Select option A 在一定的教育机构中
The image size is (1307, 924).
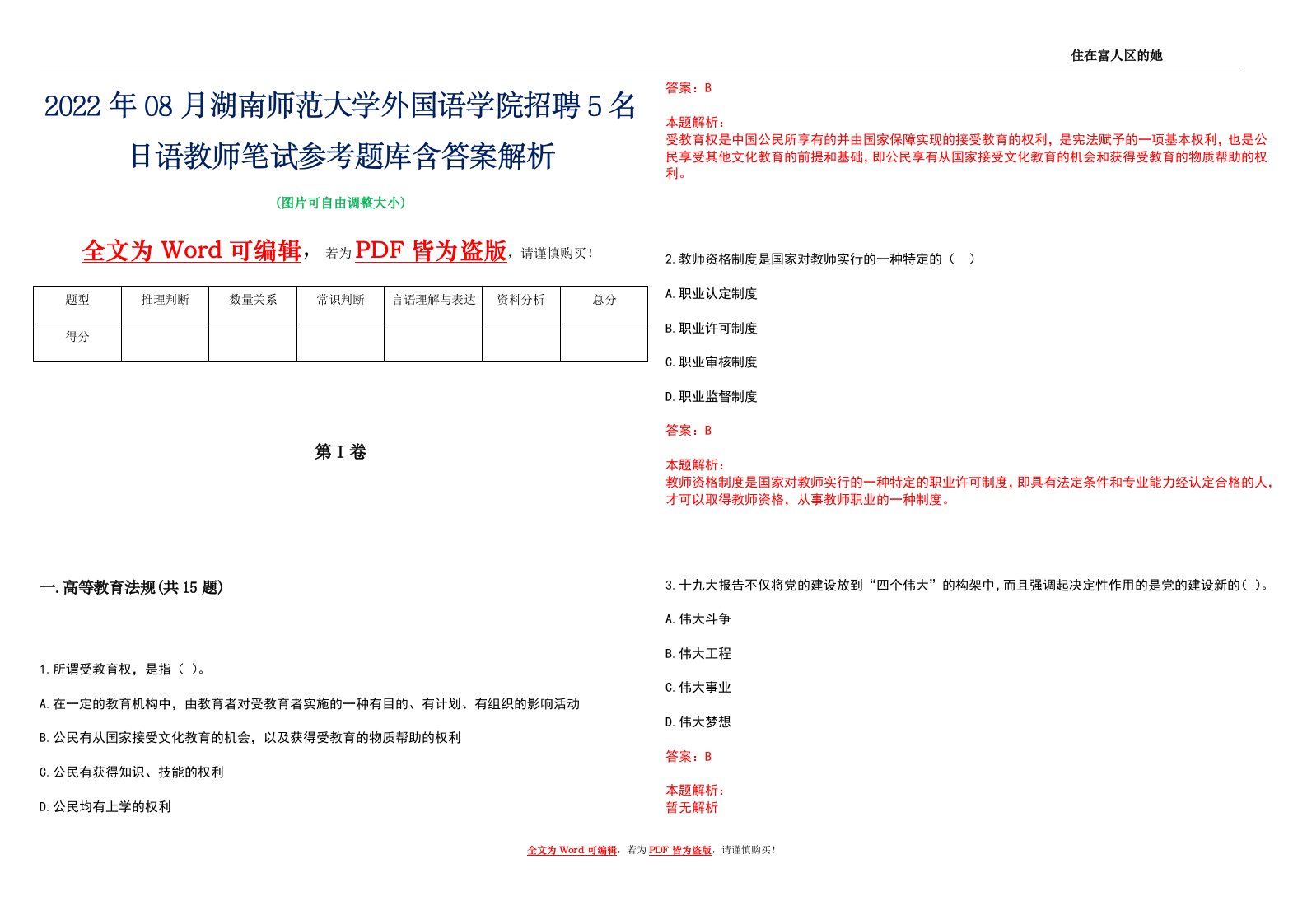(310, 704)
